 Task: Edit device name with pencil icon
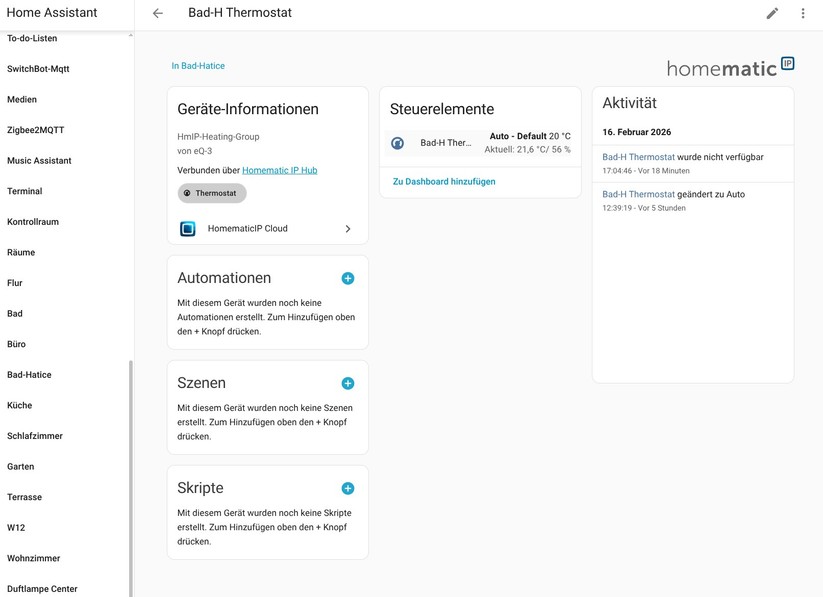coord(772,13)
